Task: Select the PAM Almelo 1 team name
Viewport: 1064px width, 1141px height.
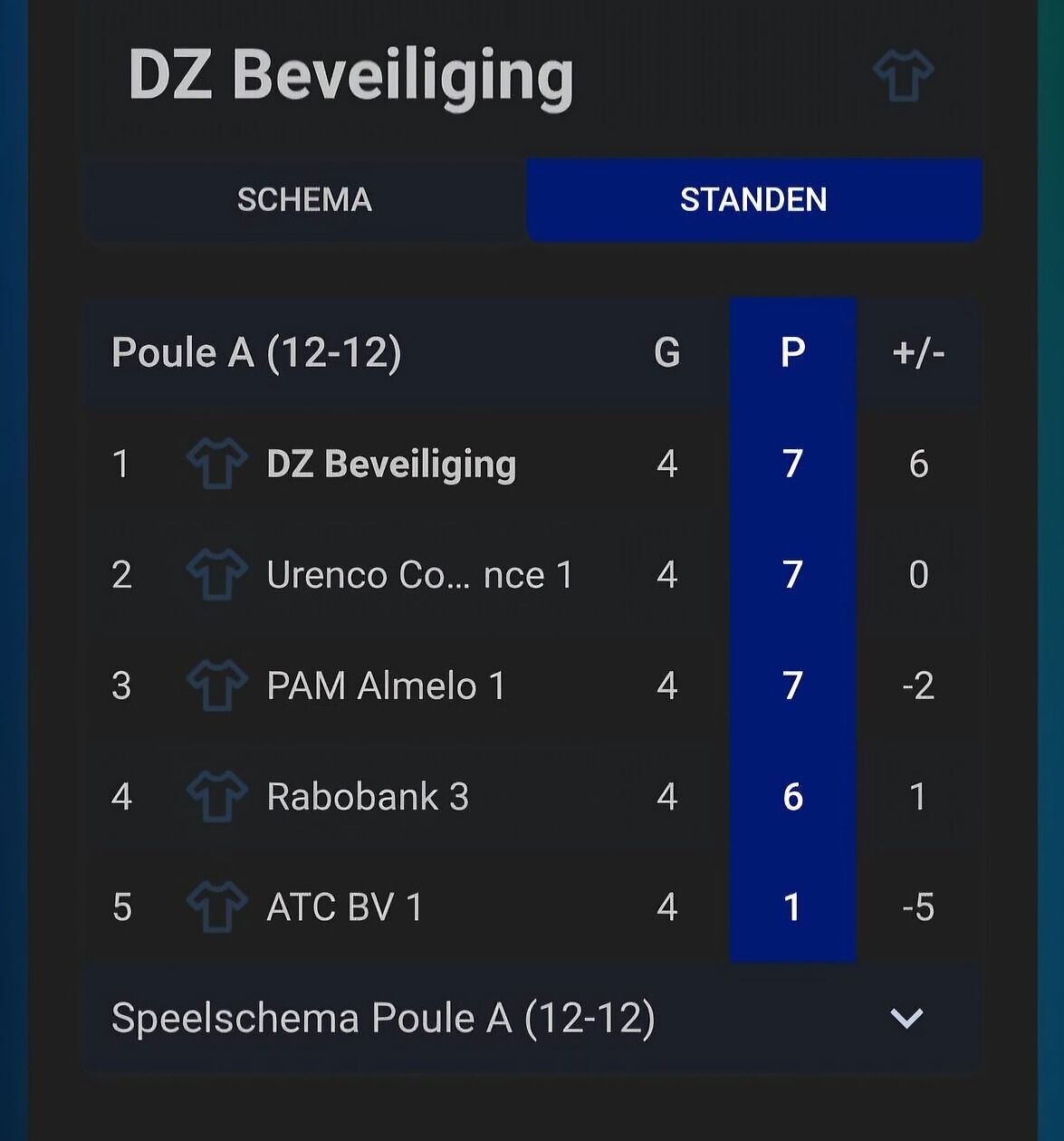Action: [387, 686]
